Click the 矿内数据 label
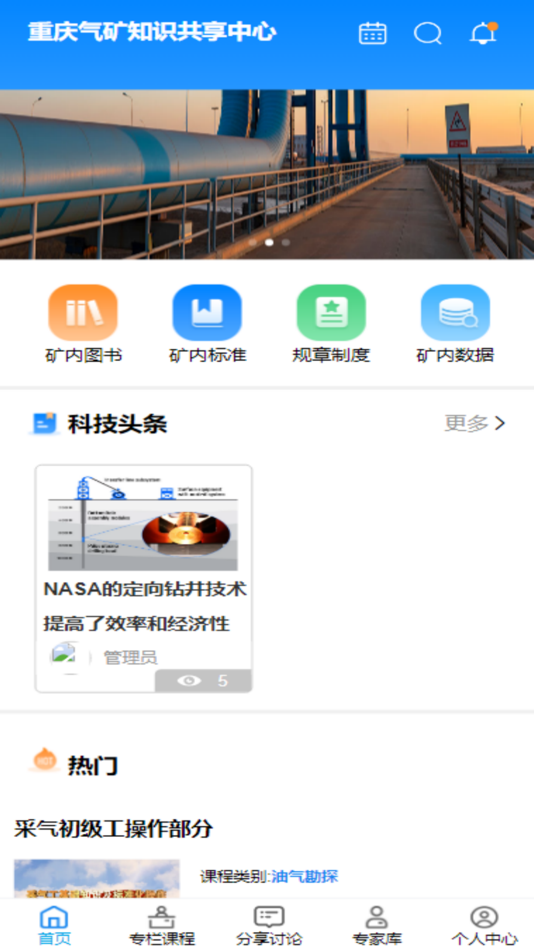Viewport: 534px width, 950px height. (x=455, y=355)
